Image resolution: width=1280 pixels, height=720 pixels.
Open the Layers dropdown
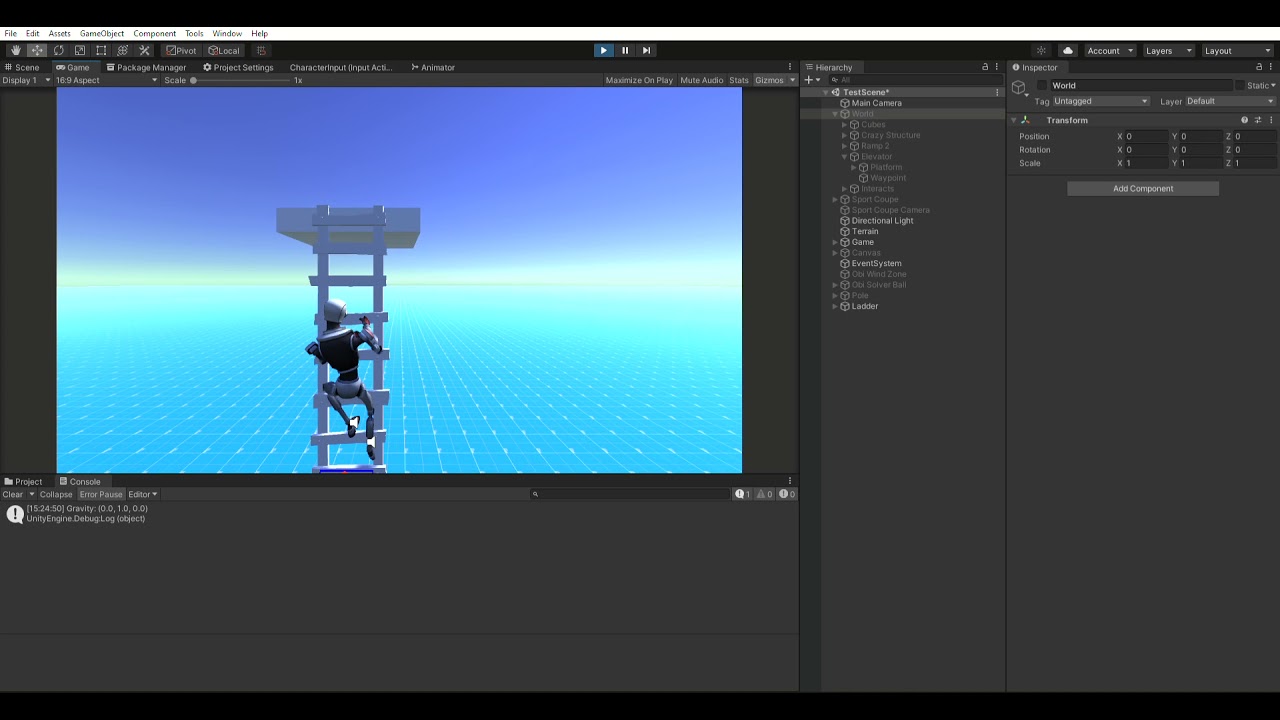(x=1168, y=50)
